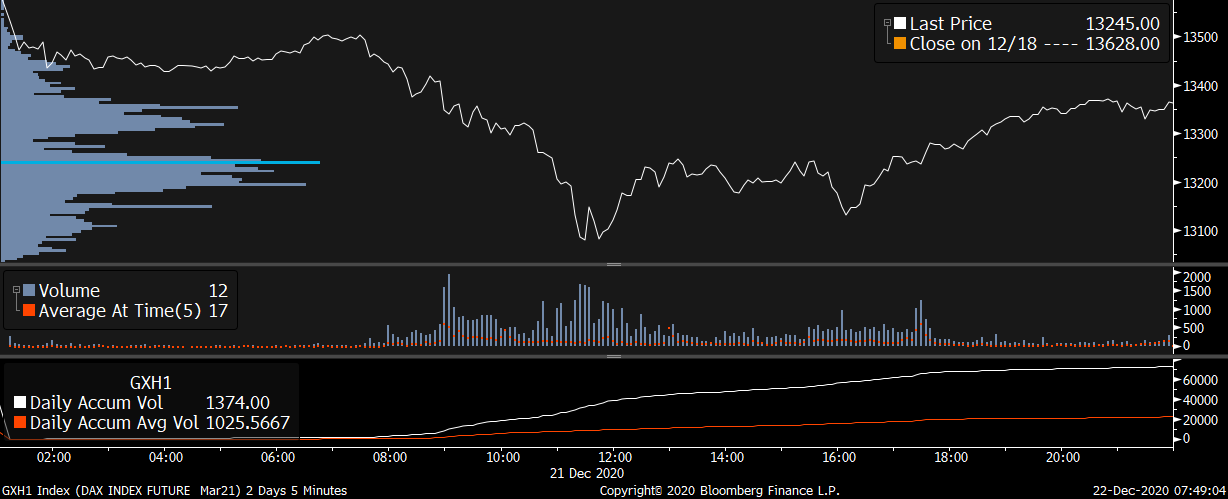Select the Daily Accum Avg Vol label
Image resolution: width=1228 pixels, height=499 pixels.
[112, 423]
